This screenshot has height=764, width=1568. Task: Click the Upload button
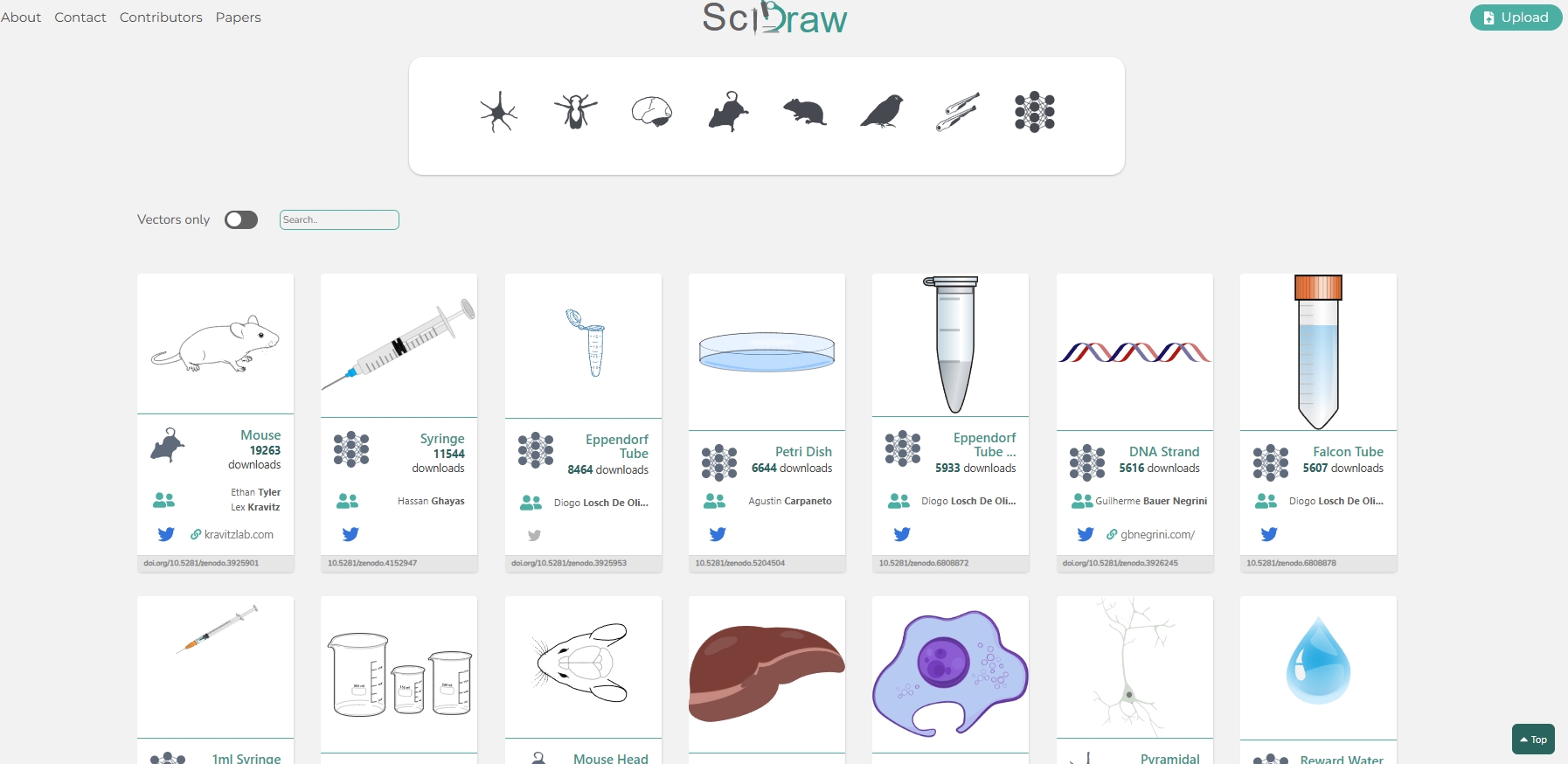coord(1516,17)
